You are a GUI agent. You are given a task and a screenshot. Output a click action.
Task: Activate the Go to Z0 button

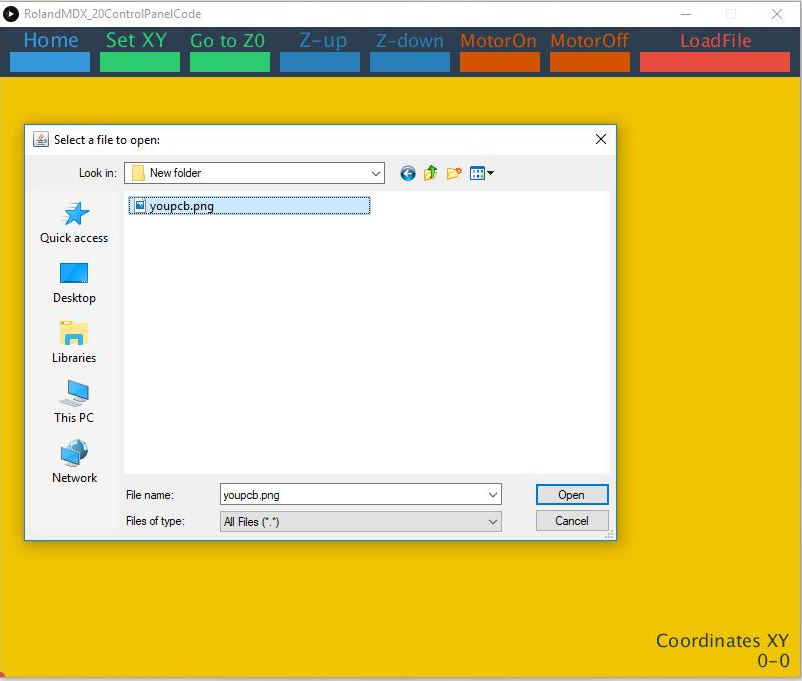pyautogui.click(x=230, y=61)
